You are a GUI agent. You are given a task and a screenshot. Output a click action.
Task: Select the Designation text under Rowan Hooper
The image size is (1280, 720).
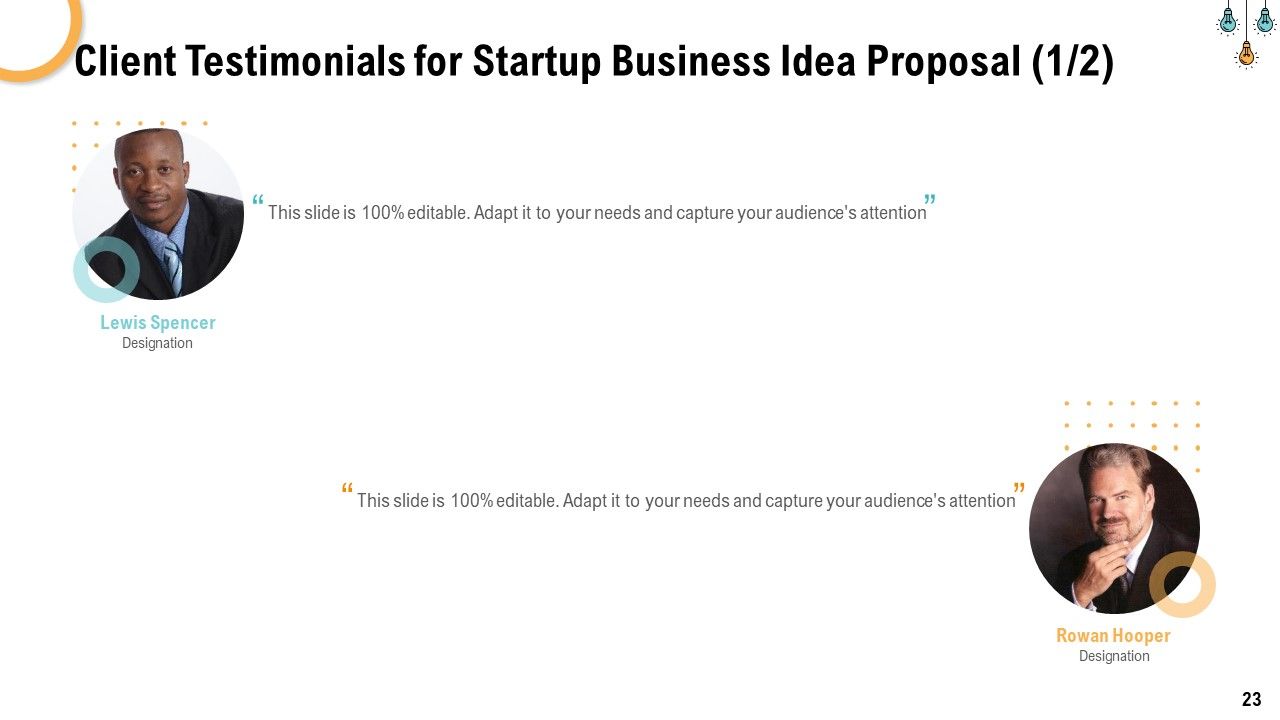(x=1114, y=656)
